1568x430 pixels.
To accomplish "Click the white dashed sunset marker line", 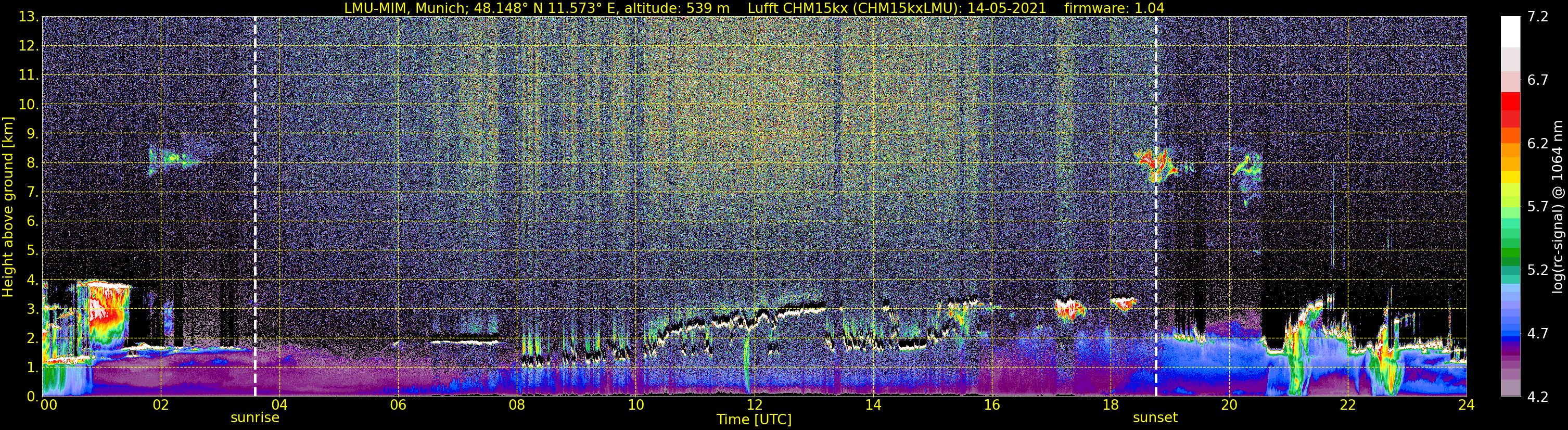I will tap(1155, 207).
